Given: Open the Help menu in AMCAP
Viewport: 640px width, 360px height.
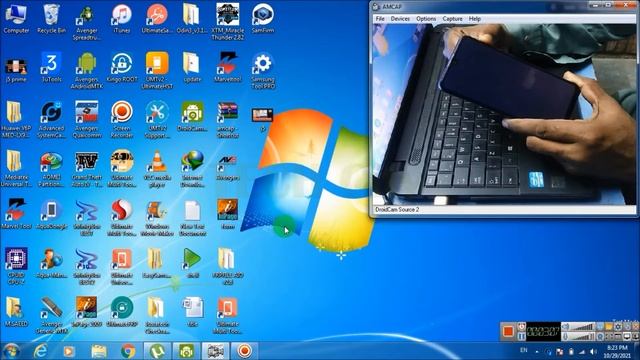Looking at the screenshot, I should [x=474, y=19].
